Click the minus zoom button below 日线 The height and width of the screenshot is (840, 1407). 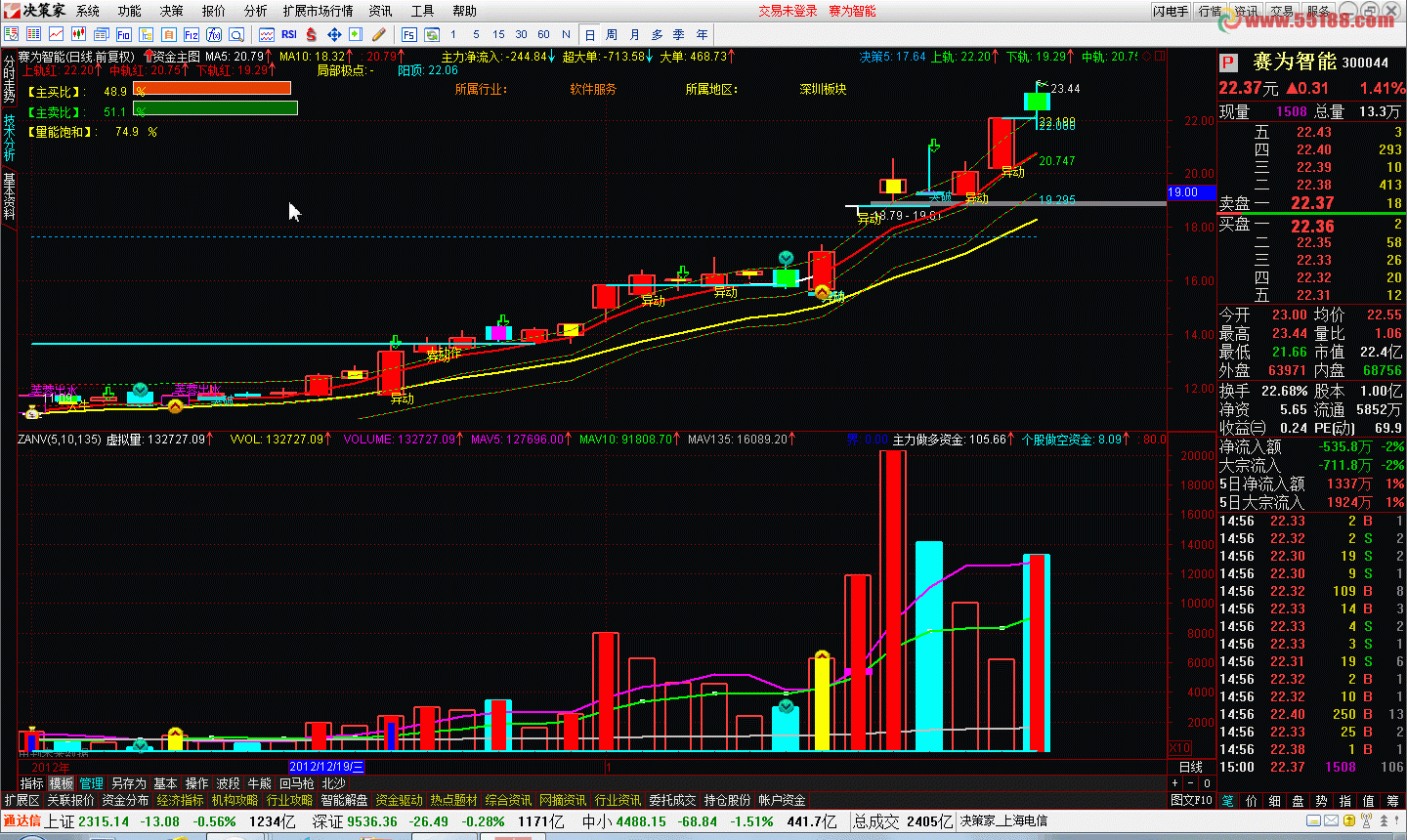(1190, 783)
